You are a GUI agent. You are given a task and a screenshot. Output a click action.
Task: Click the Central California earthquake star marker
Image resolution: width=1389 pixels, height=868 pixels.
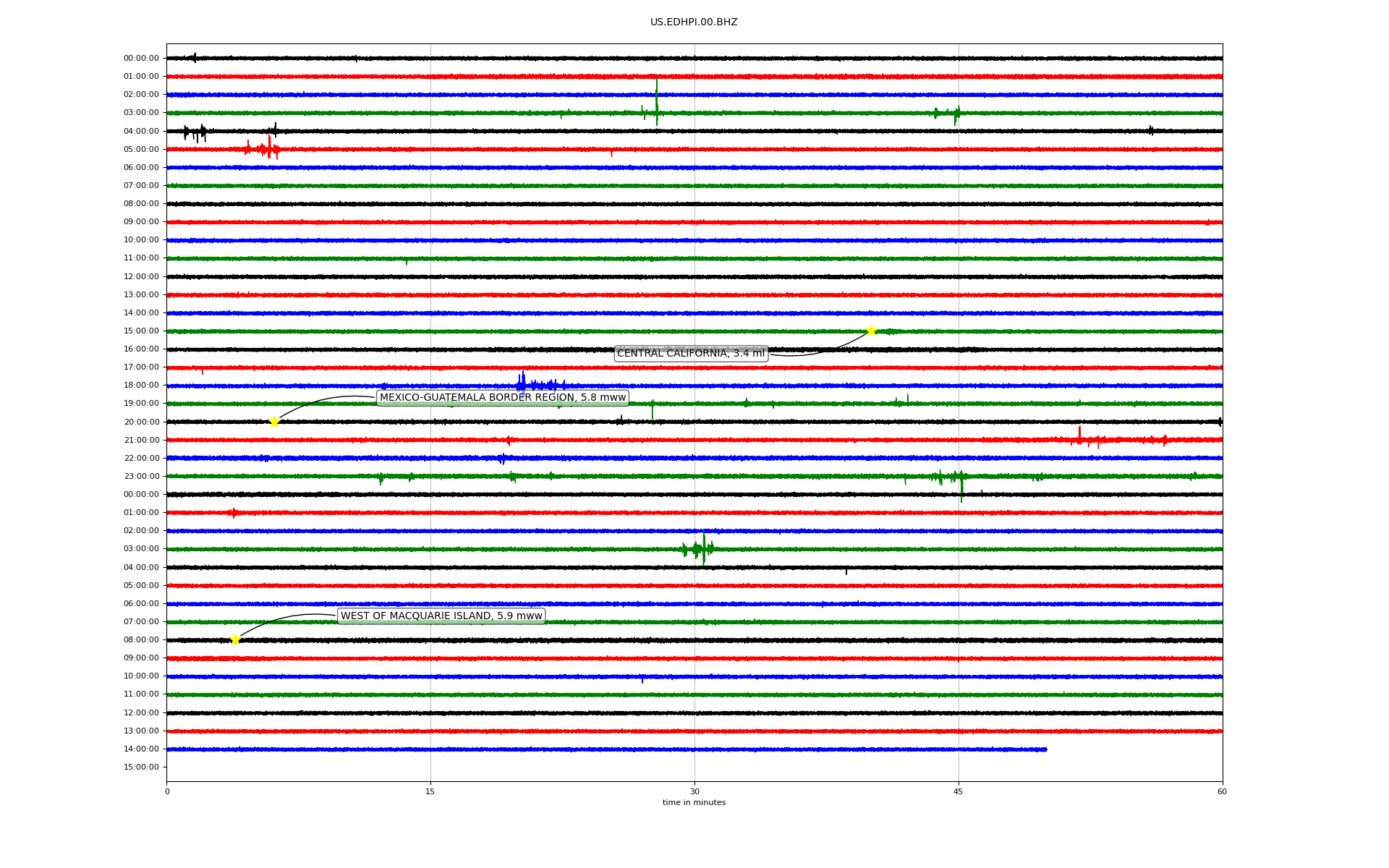(871, 331)
